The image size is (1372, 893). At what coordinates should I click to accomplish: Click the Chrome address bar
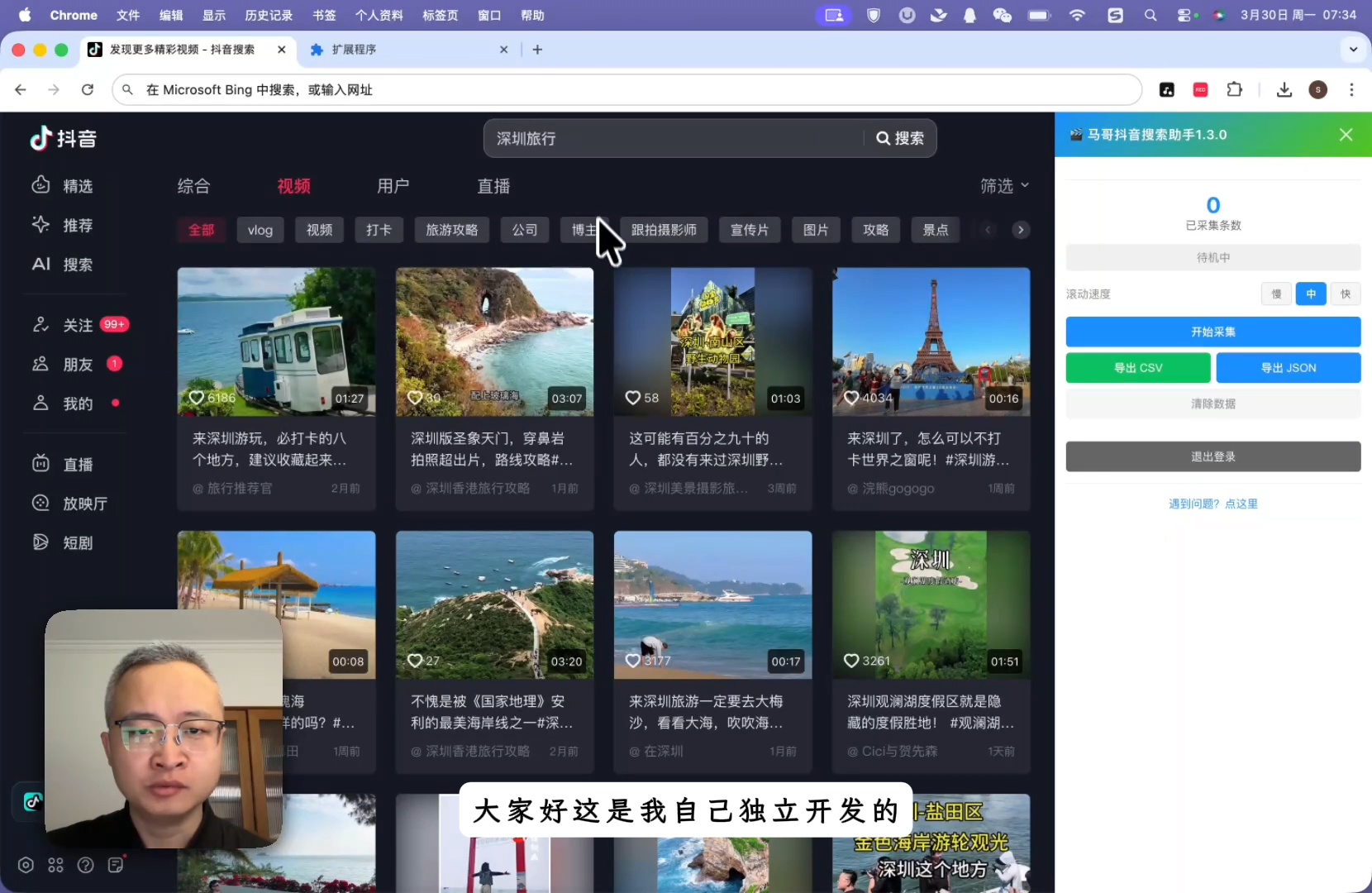(x=628, y=89)
